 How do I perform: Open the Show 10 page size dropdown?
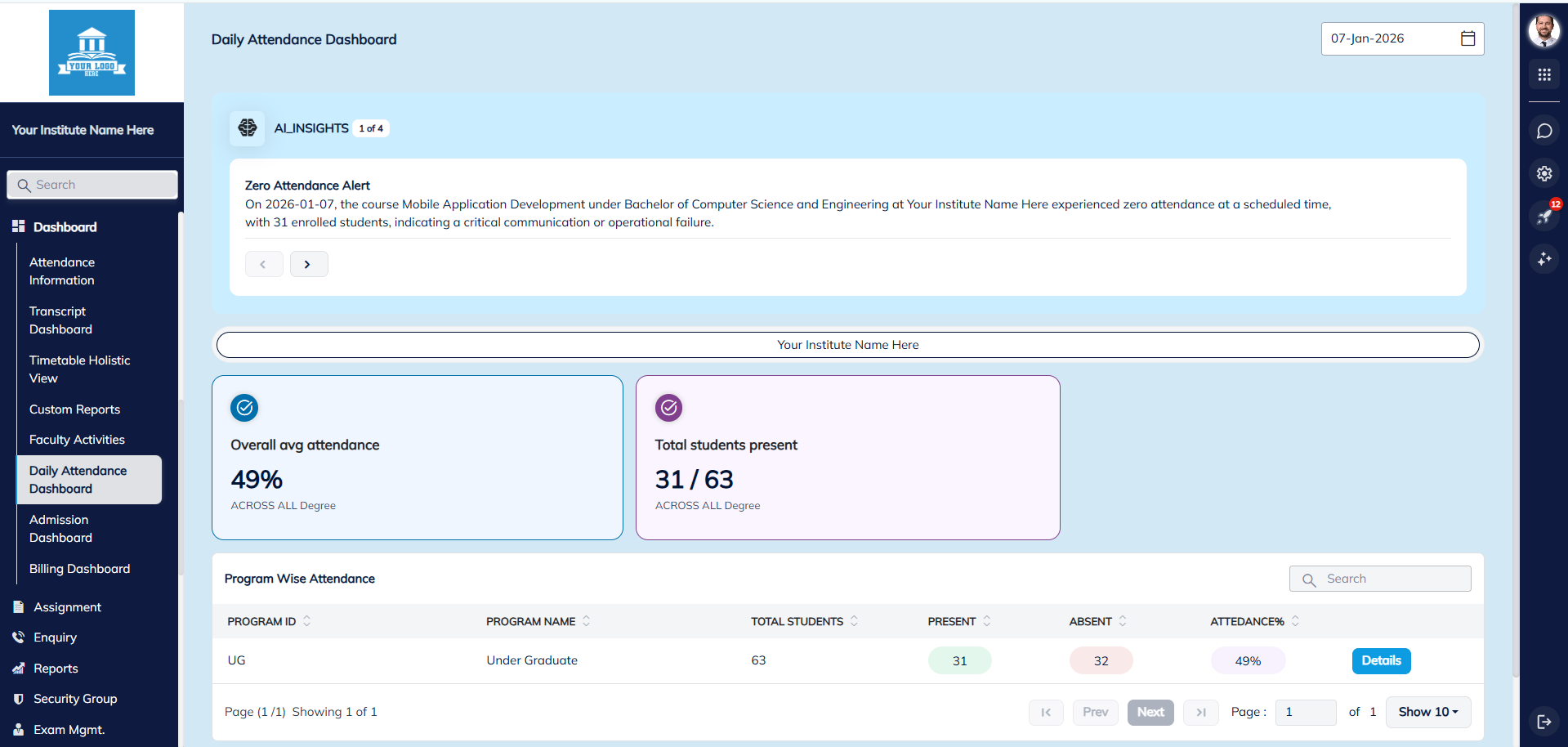pyautogui.click(x=1427, y=712)
